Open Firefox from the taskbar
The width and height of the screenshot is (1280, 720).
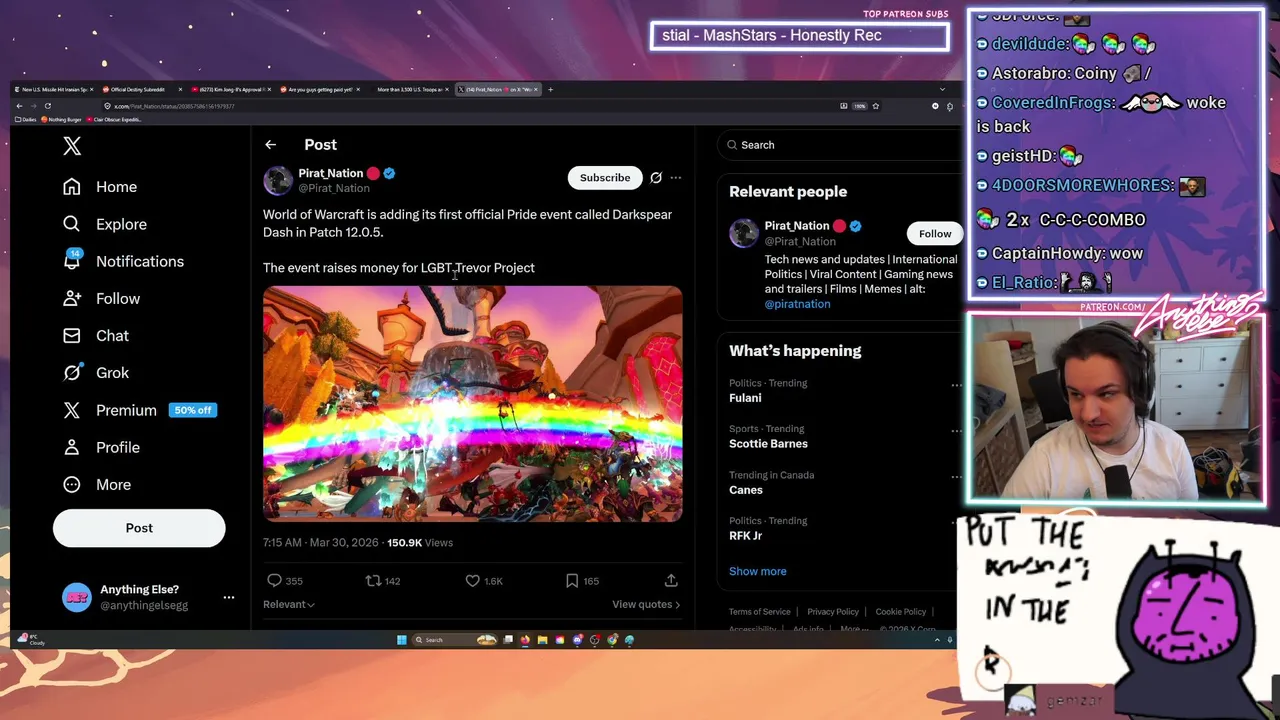(525, 640)
